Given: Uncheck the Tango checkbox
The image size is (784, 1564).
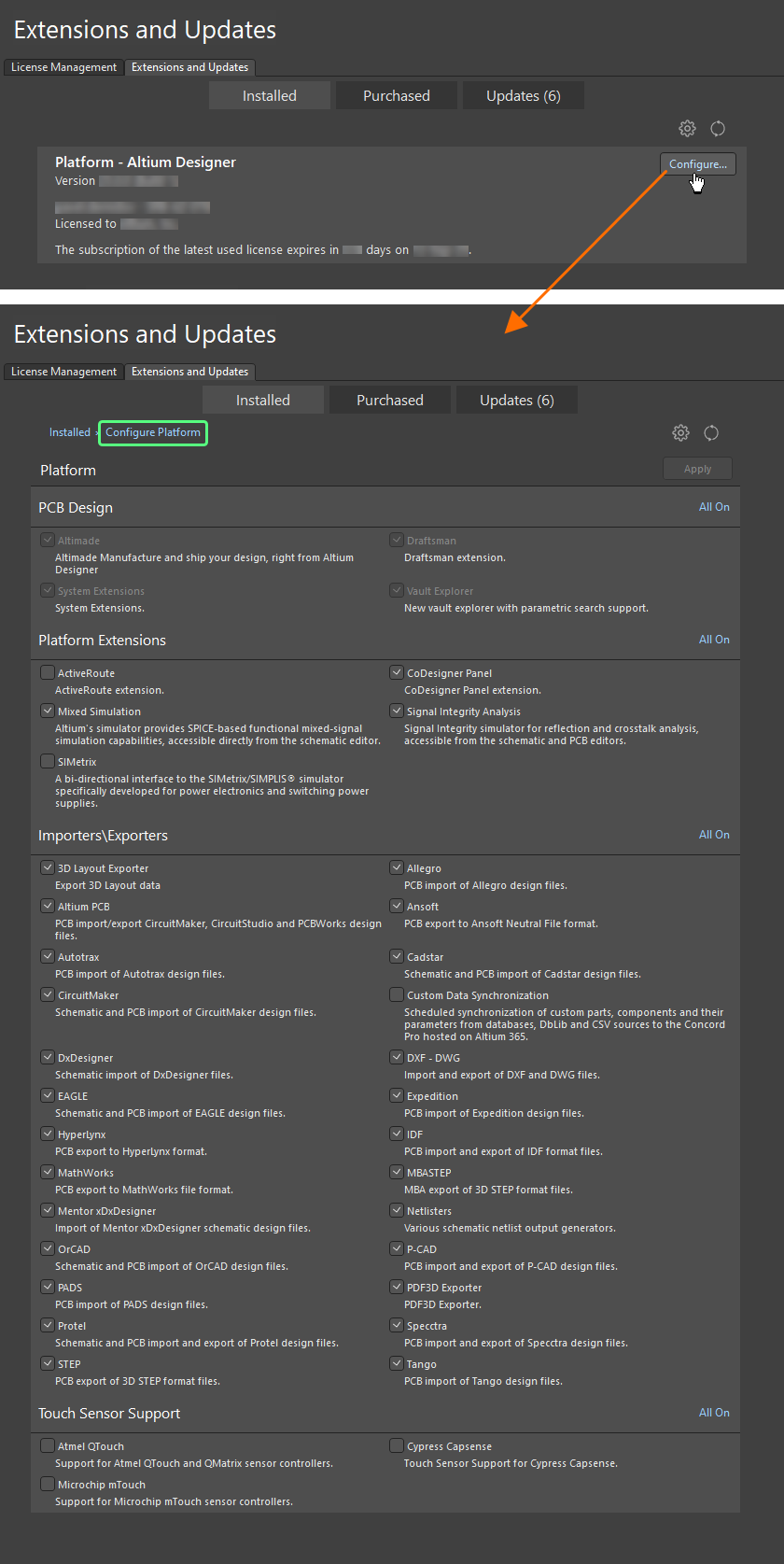Looking at the screenshot, I should tap(397, 1363).
